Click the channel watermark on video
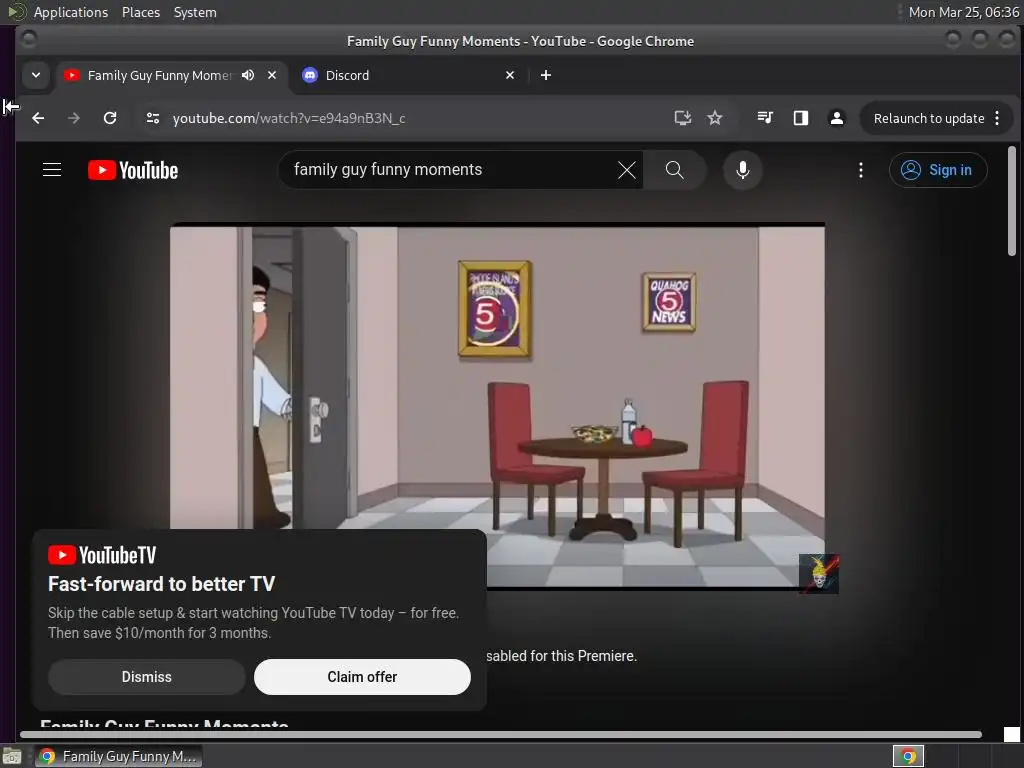1024x768 pixels. click(x=819, y=573)
